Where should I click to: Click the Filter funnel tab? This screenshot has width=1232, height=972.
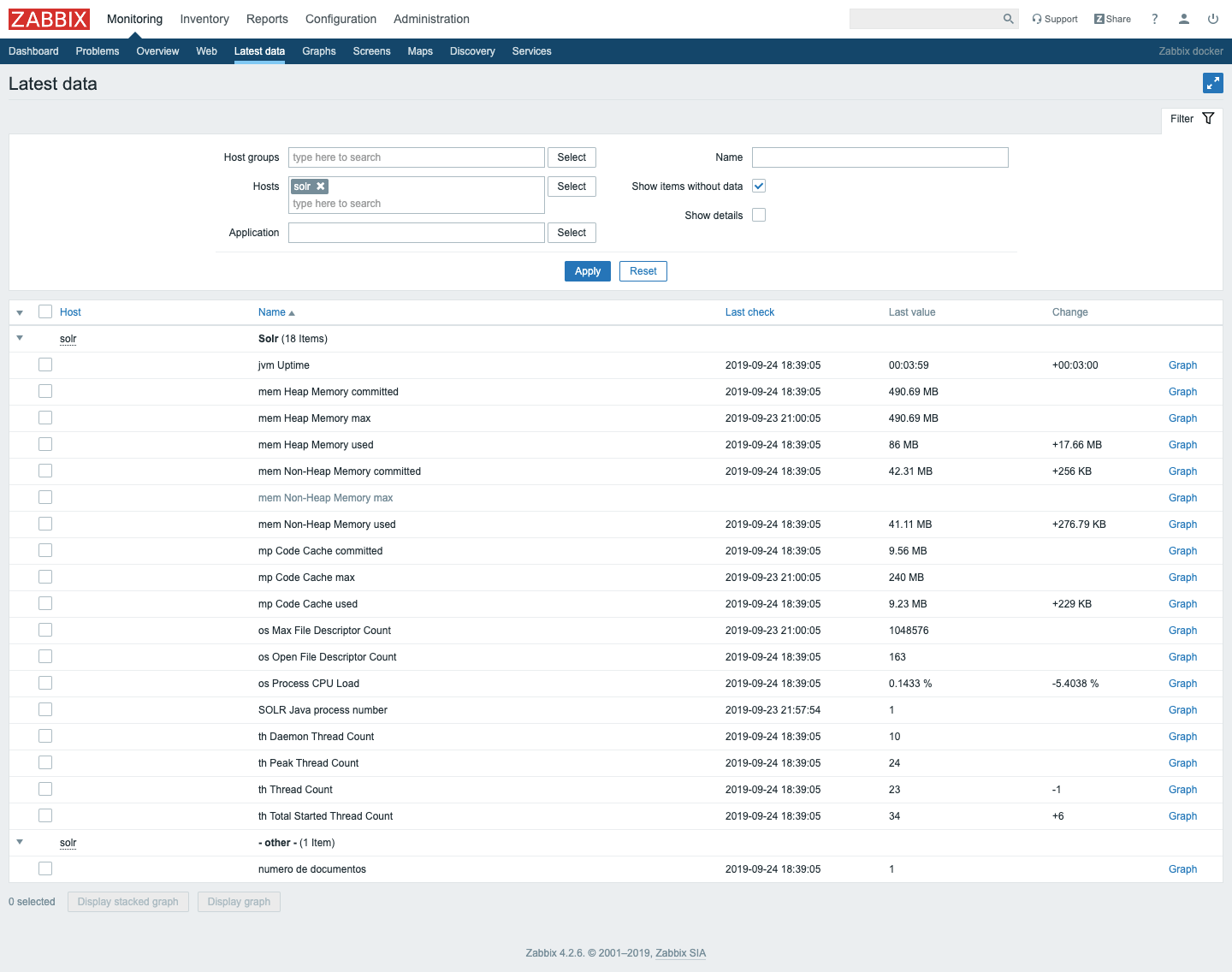[x=1192, y=119]
